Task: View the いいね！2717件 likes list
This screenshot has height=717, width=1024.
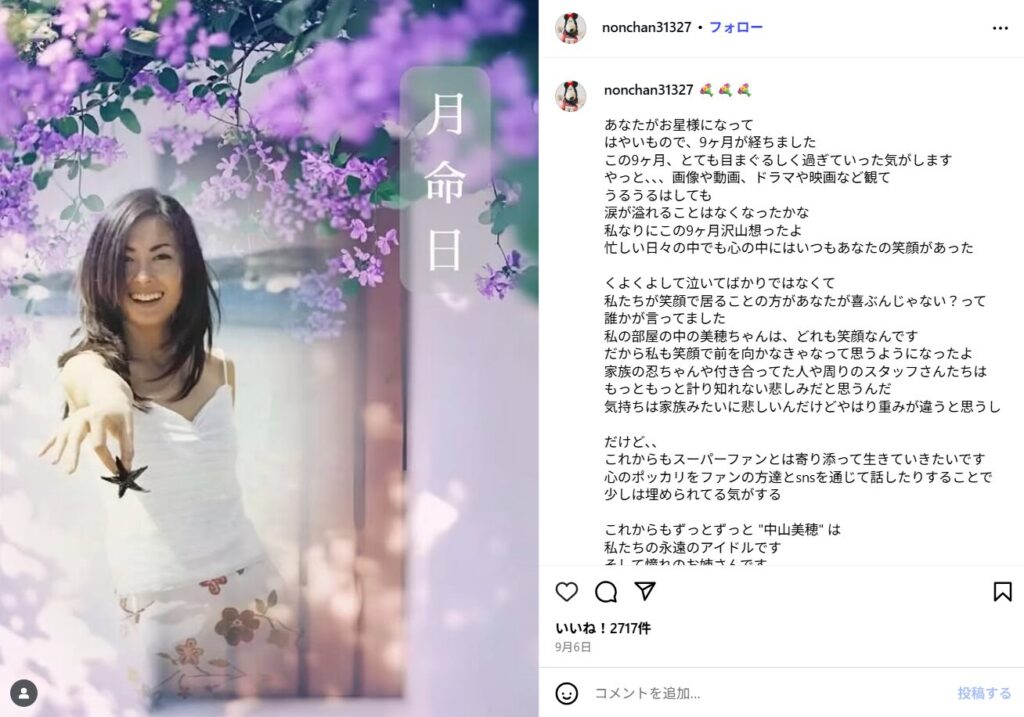Action: tap(602, 628)
